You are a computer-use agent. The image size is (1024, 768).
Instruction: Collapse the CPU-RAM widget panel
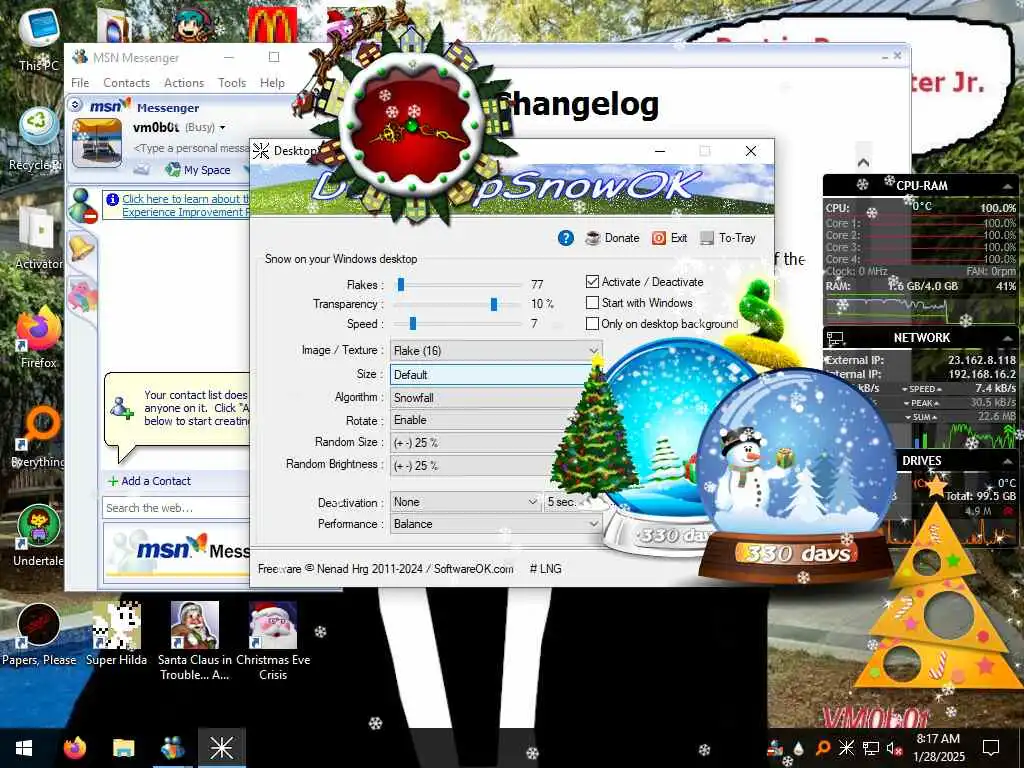(1007, 186)
